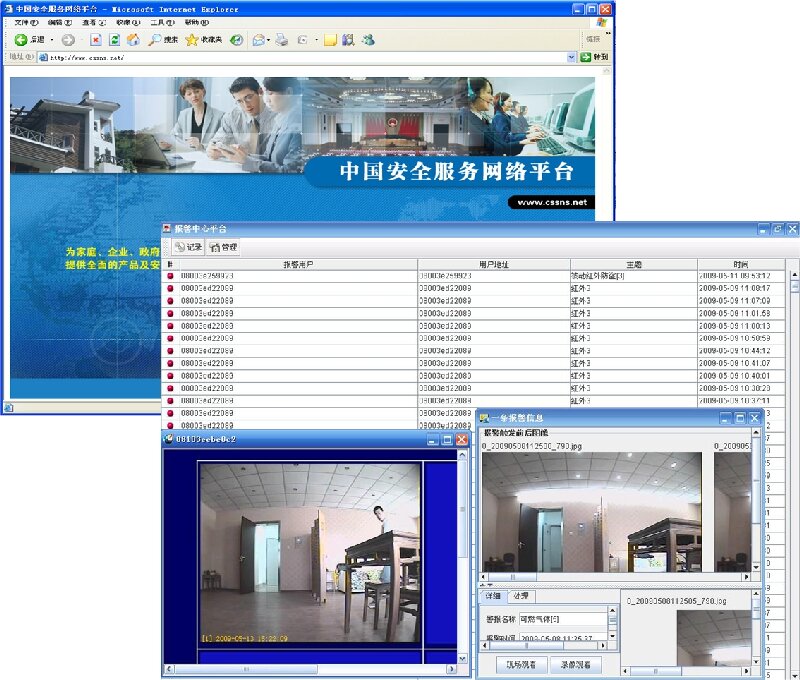Click the 管理 toolbar button in alarm center

click(223, 246)
